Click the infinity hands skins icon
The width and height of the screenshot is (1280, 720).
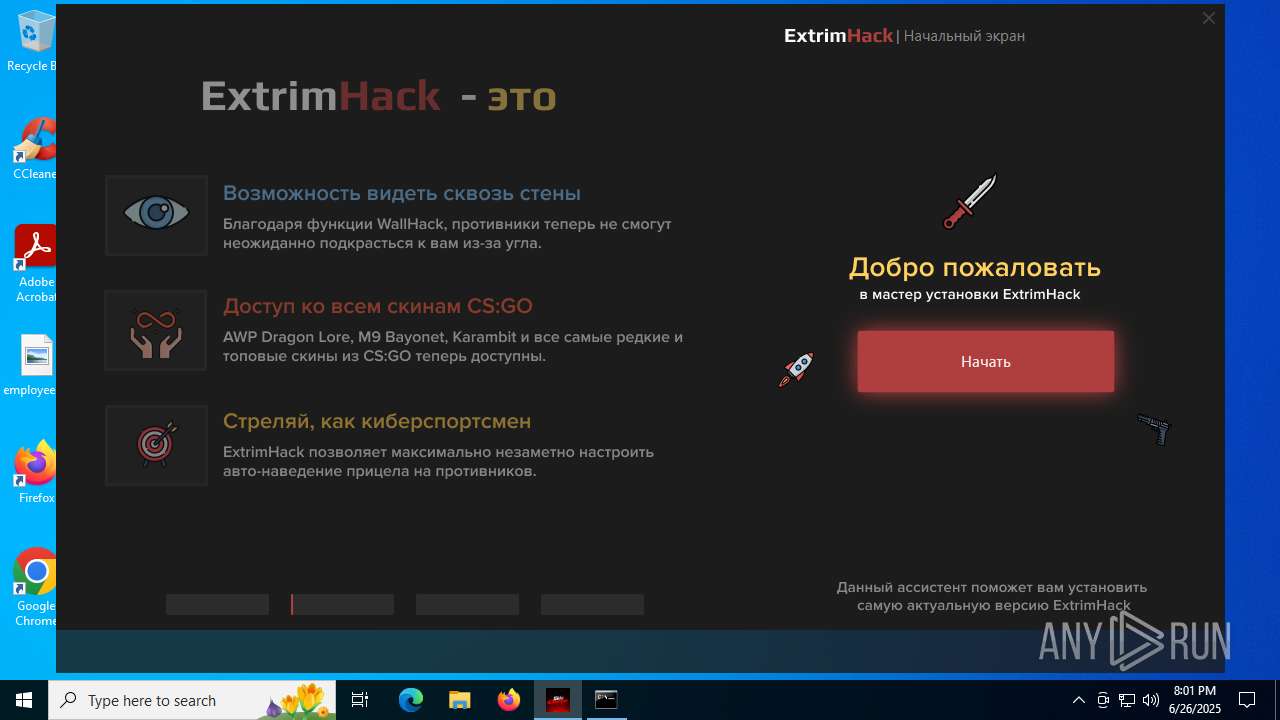tap(156, 331)
